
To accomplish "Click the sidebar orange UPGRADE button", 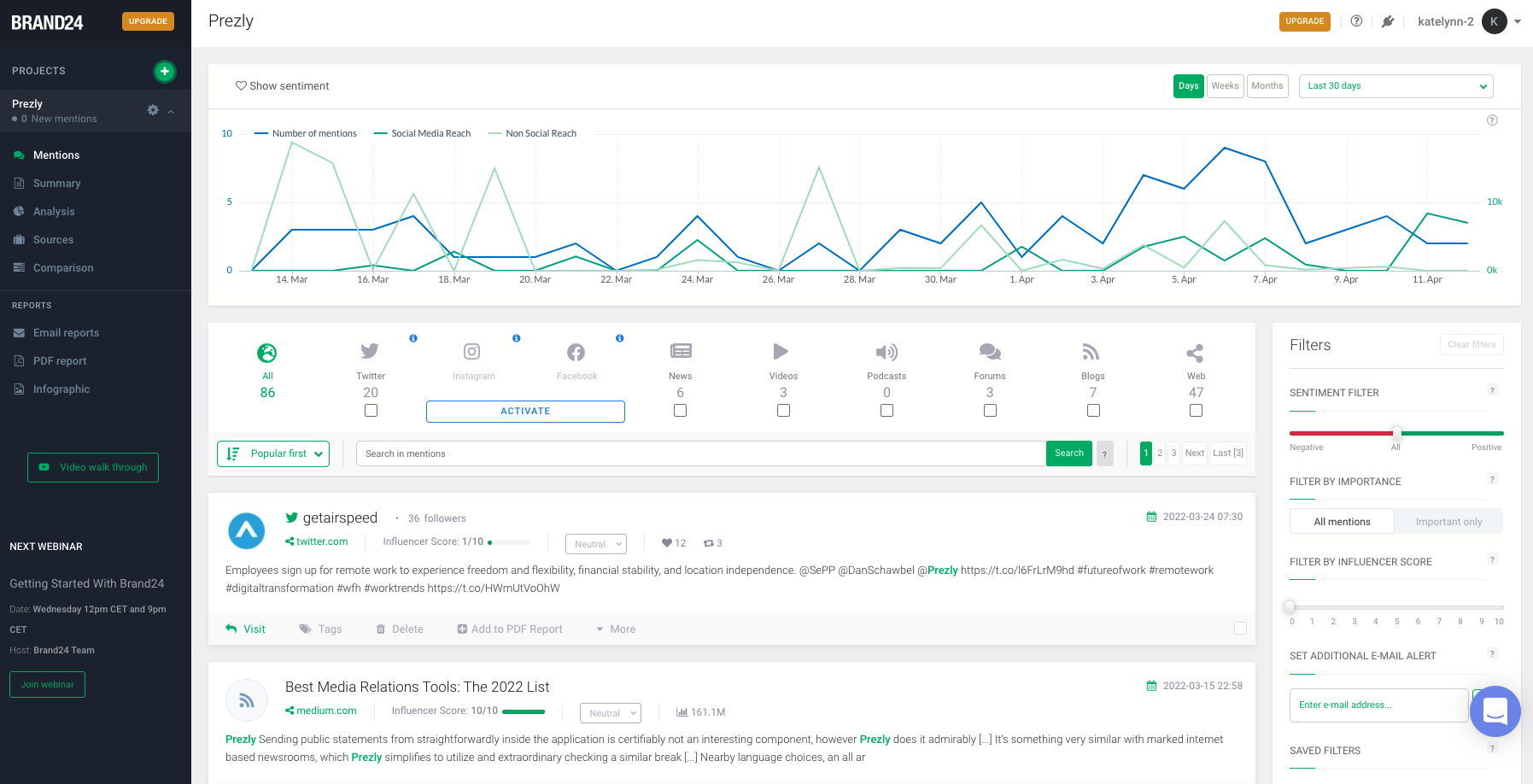I will [x=148, y=21].
